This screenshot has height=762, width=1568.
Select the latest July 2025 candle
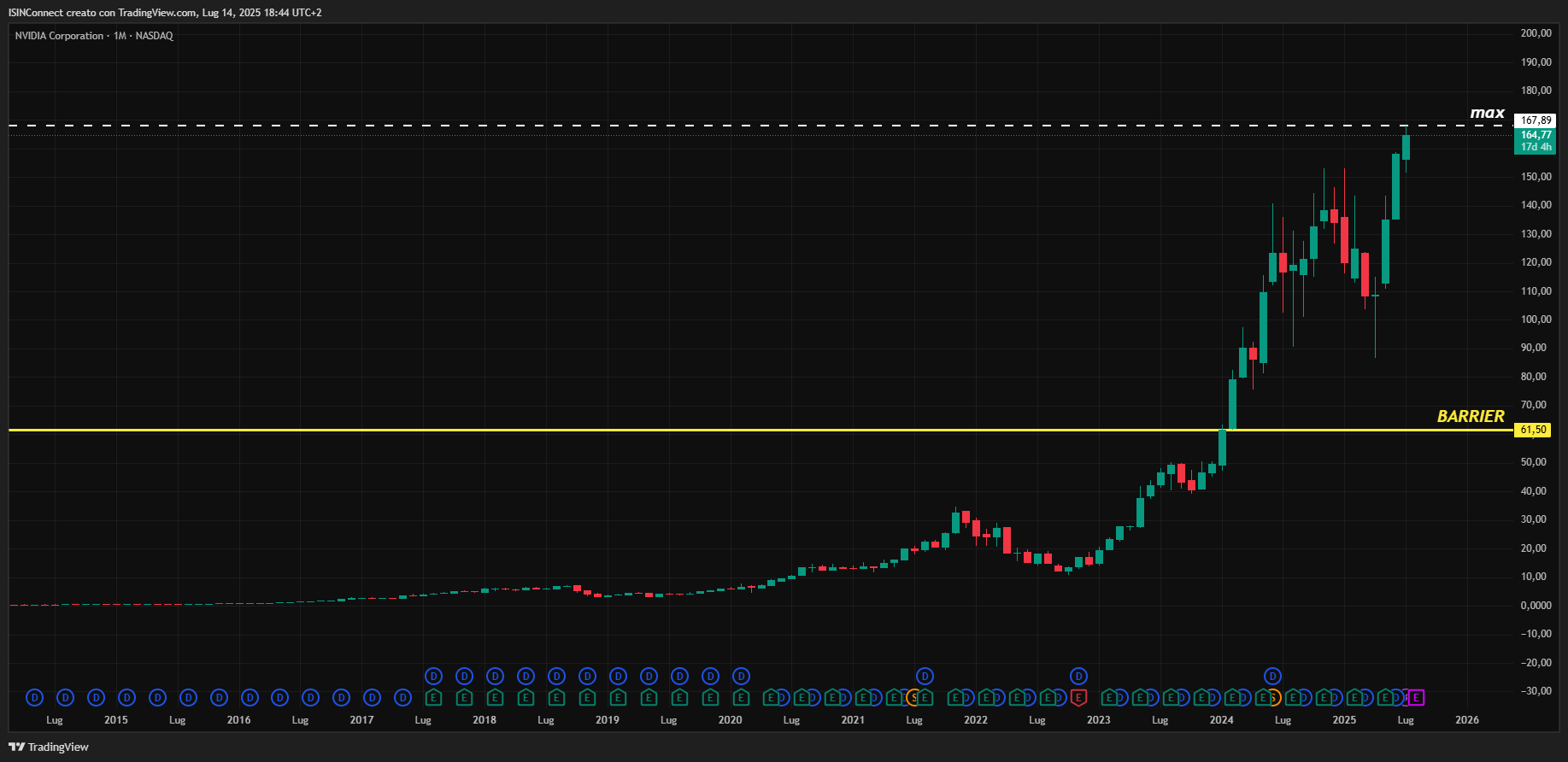coord(1406,147)
